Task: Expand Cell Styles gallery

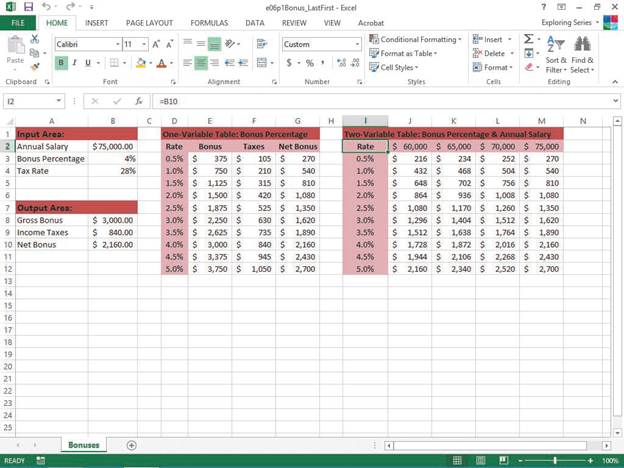Action: pos(394,67)
